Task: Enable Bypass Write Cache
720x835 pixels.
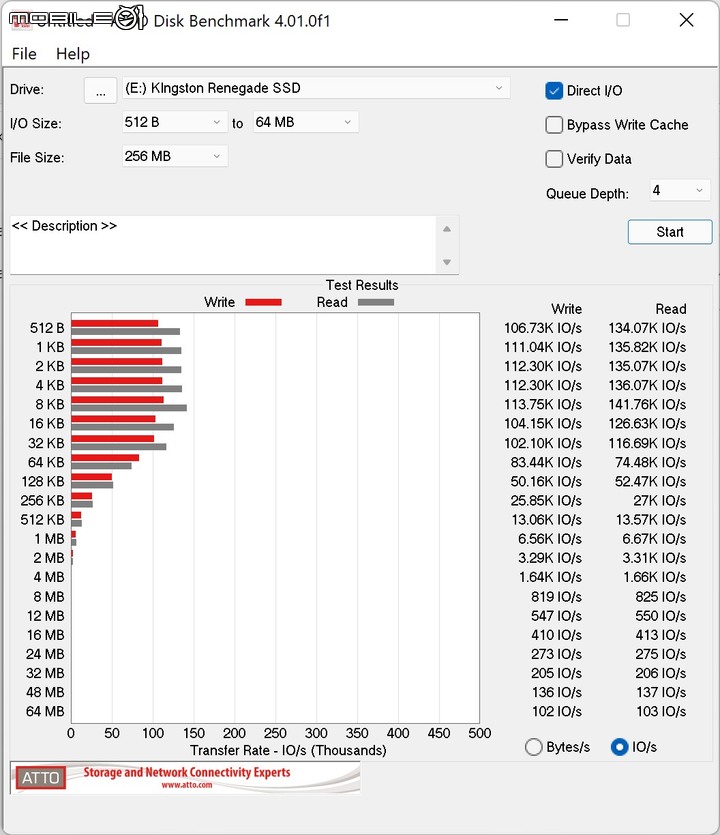Action: [554, 125]
